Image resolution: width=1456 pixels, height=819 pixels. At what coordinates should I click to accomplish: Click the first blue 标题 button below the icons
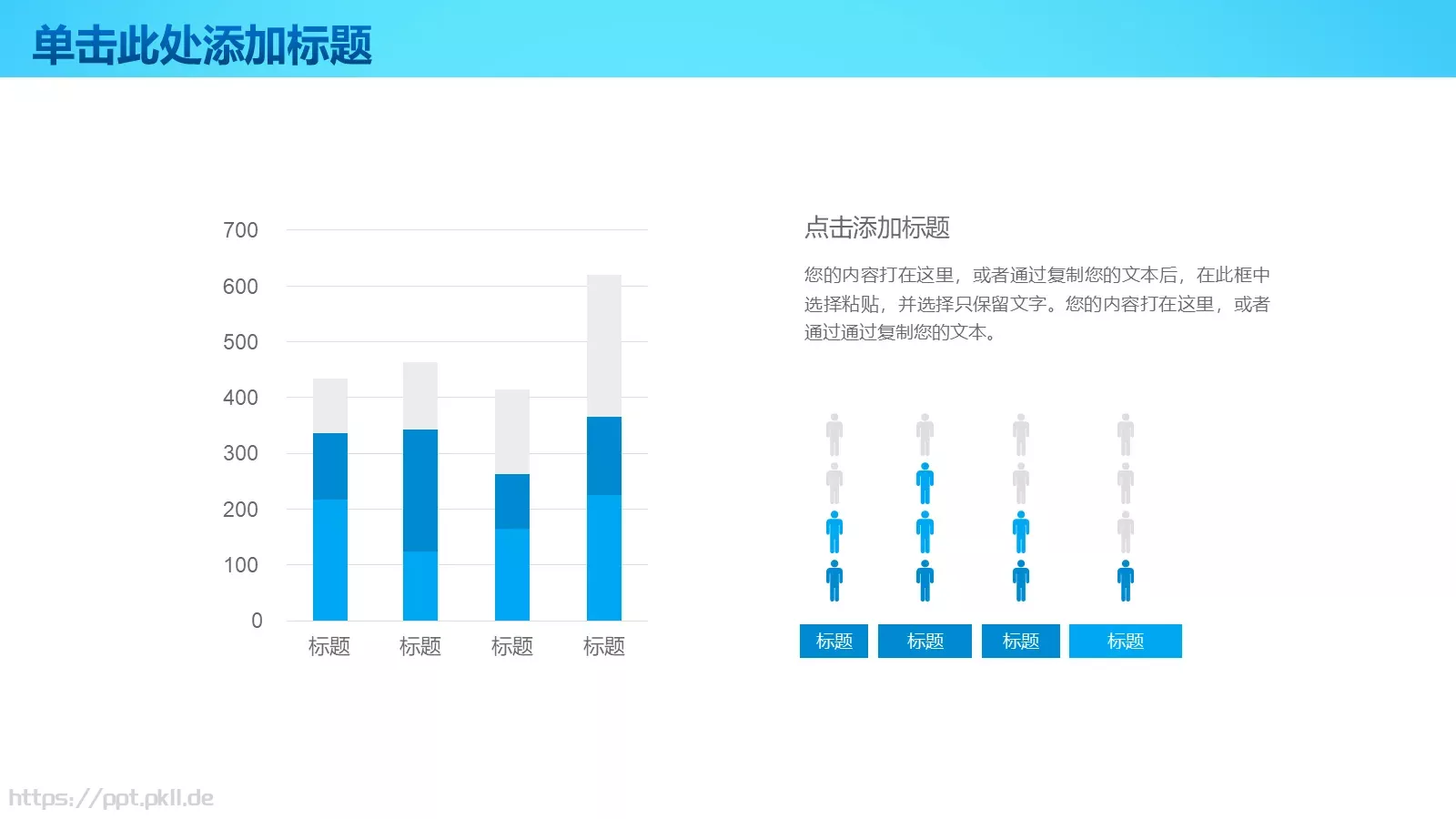(x=834, y=641)
